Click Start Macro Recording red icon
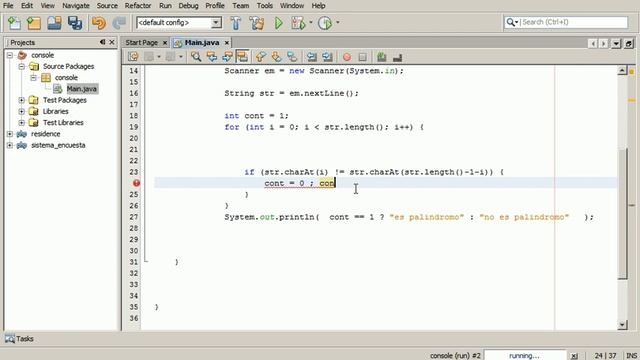Viewport: 640px width, 360px height. (347, 57)
